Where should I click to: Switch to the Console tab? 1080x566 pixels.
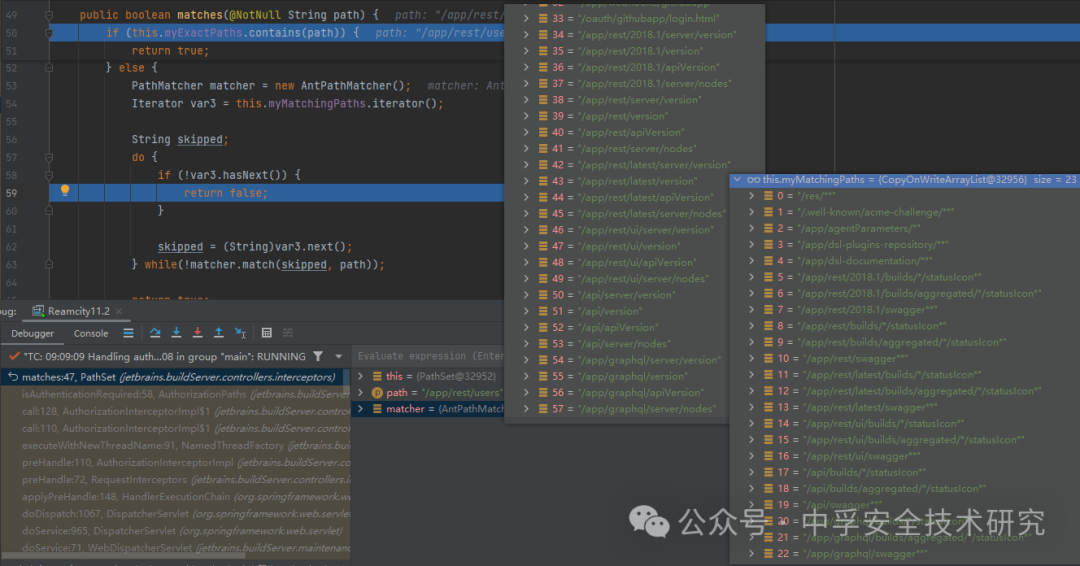(x=91, y=333)
